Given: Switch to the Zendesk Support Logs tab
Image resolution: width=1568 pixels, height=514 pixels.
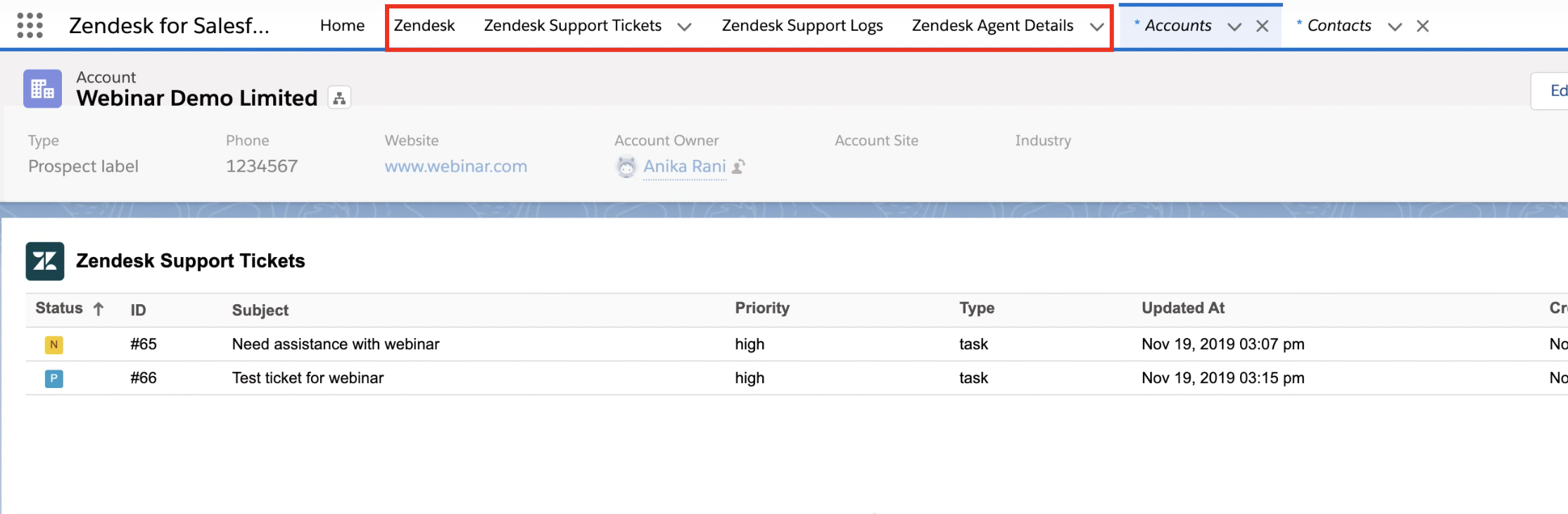Looking at the screenshot, I should coord(802,25).
